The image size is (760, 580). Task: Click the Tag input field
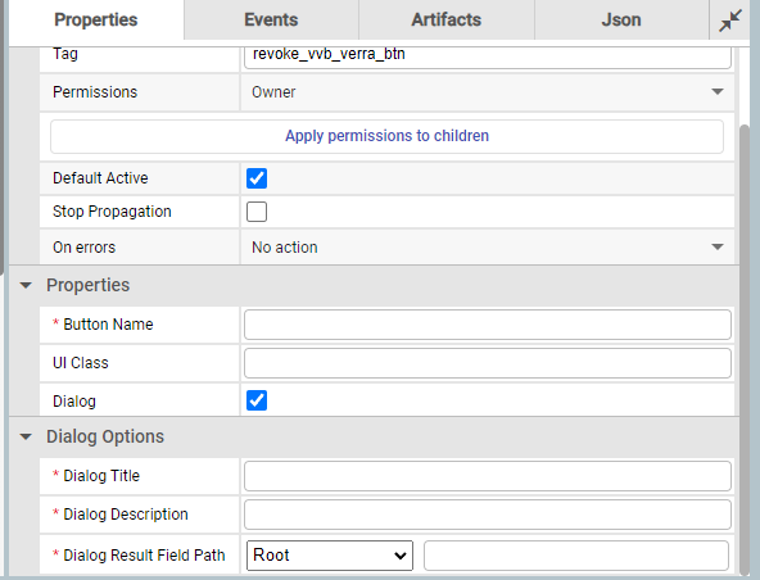[487, 55]
